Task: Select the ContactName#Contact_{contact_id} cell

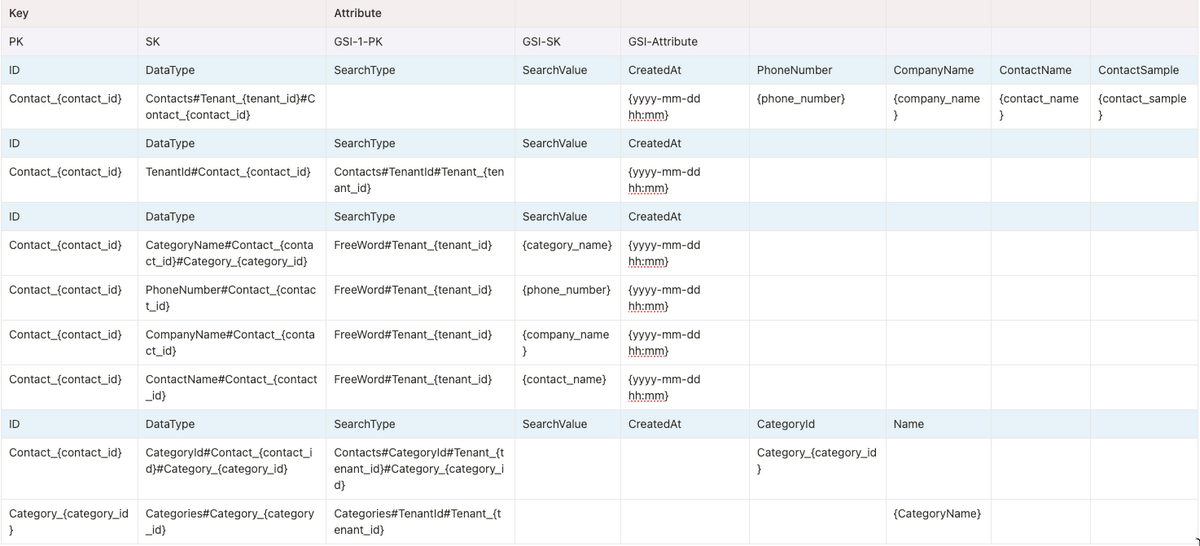Action: [232, 387]
